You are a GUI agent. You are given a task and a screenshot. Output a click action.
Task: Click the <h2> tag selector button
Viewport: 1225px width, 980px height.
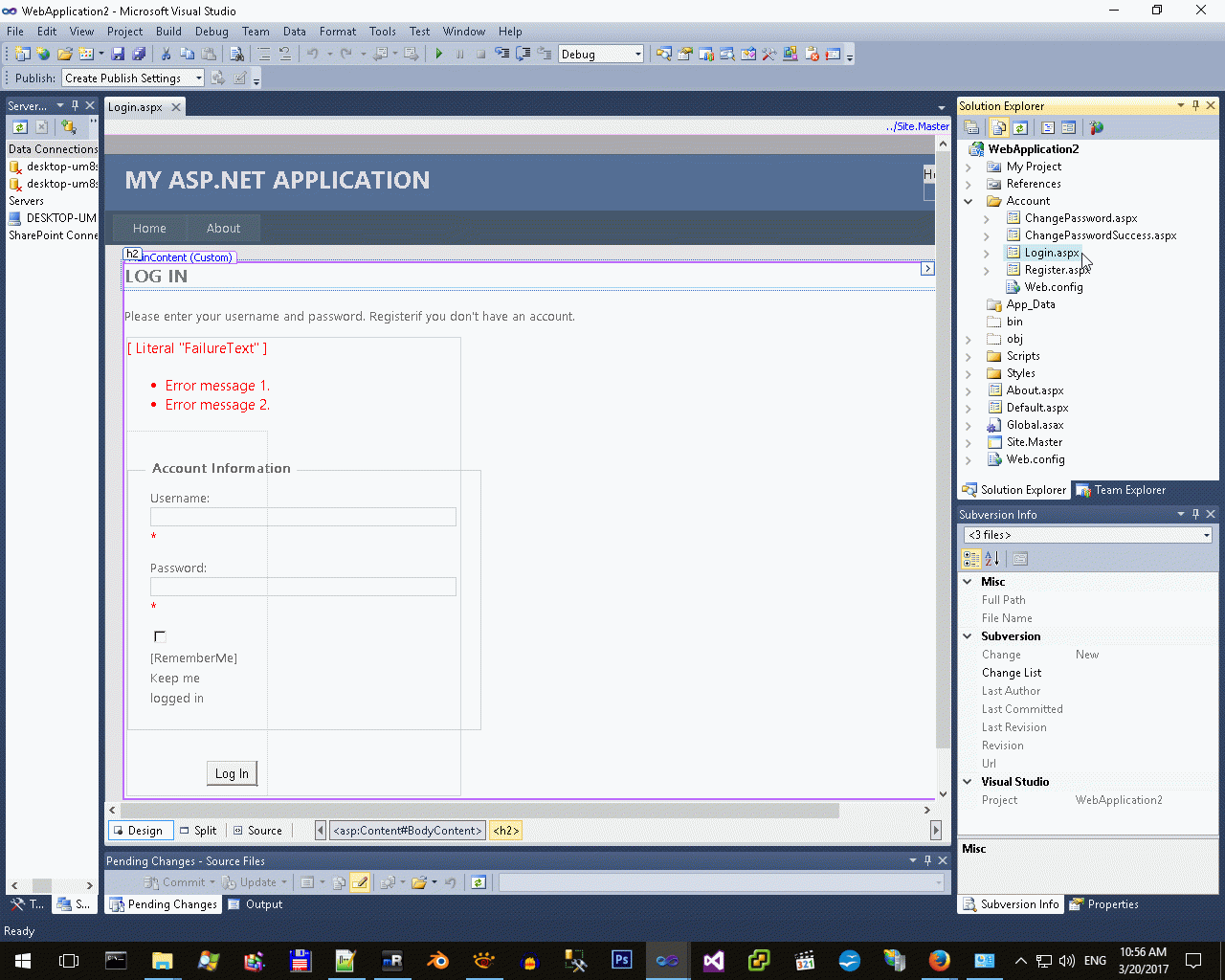(506, 831)
